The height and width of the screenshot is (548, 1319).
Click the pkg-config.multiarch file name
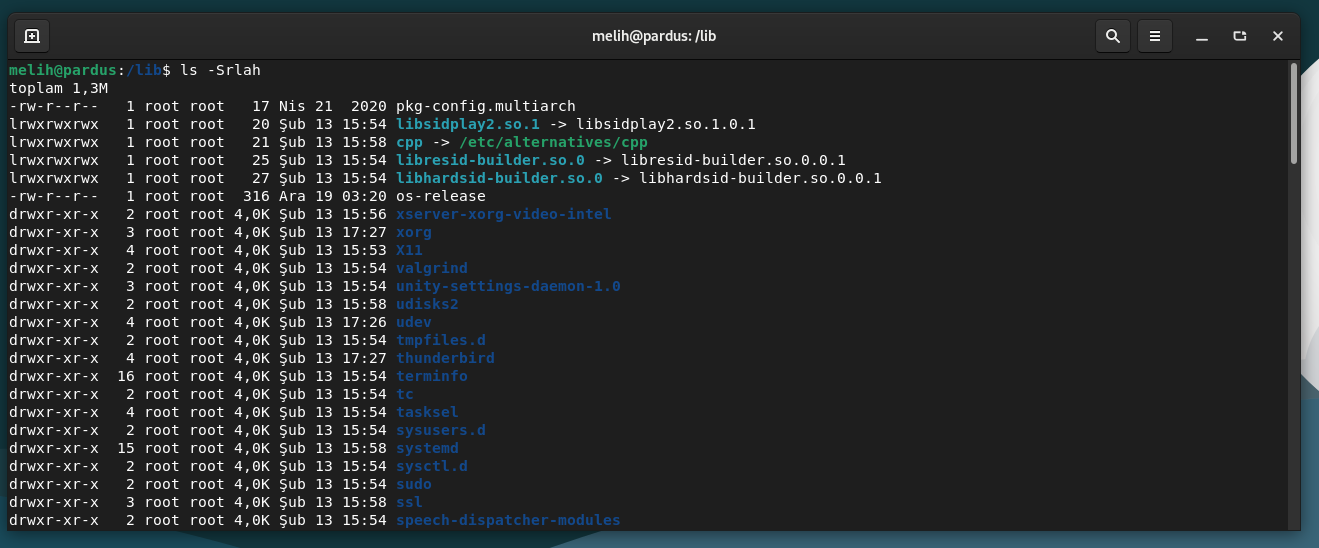485,106
